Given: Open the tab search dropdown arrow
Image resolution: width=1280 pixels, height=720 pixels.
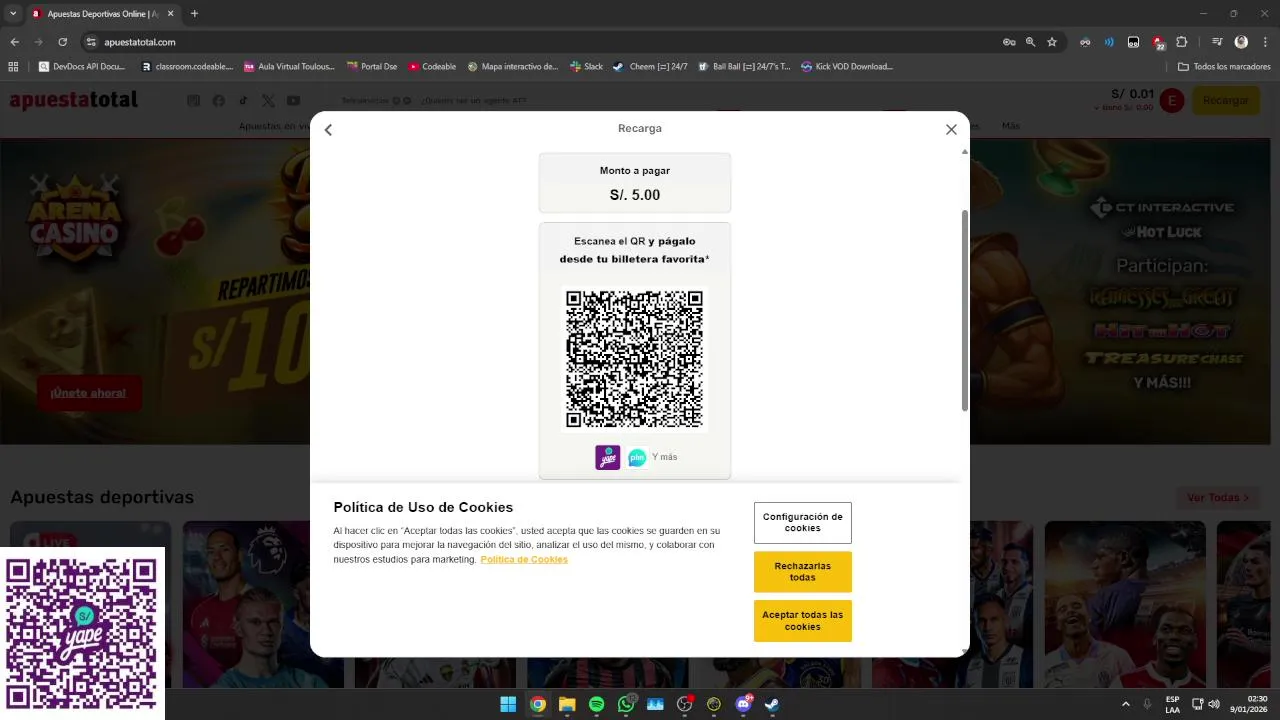Looking at the screenshot, I should click(13, 13).
